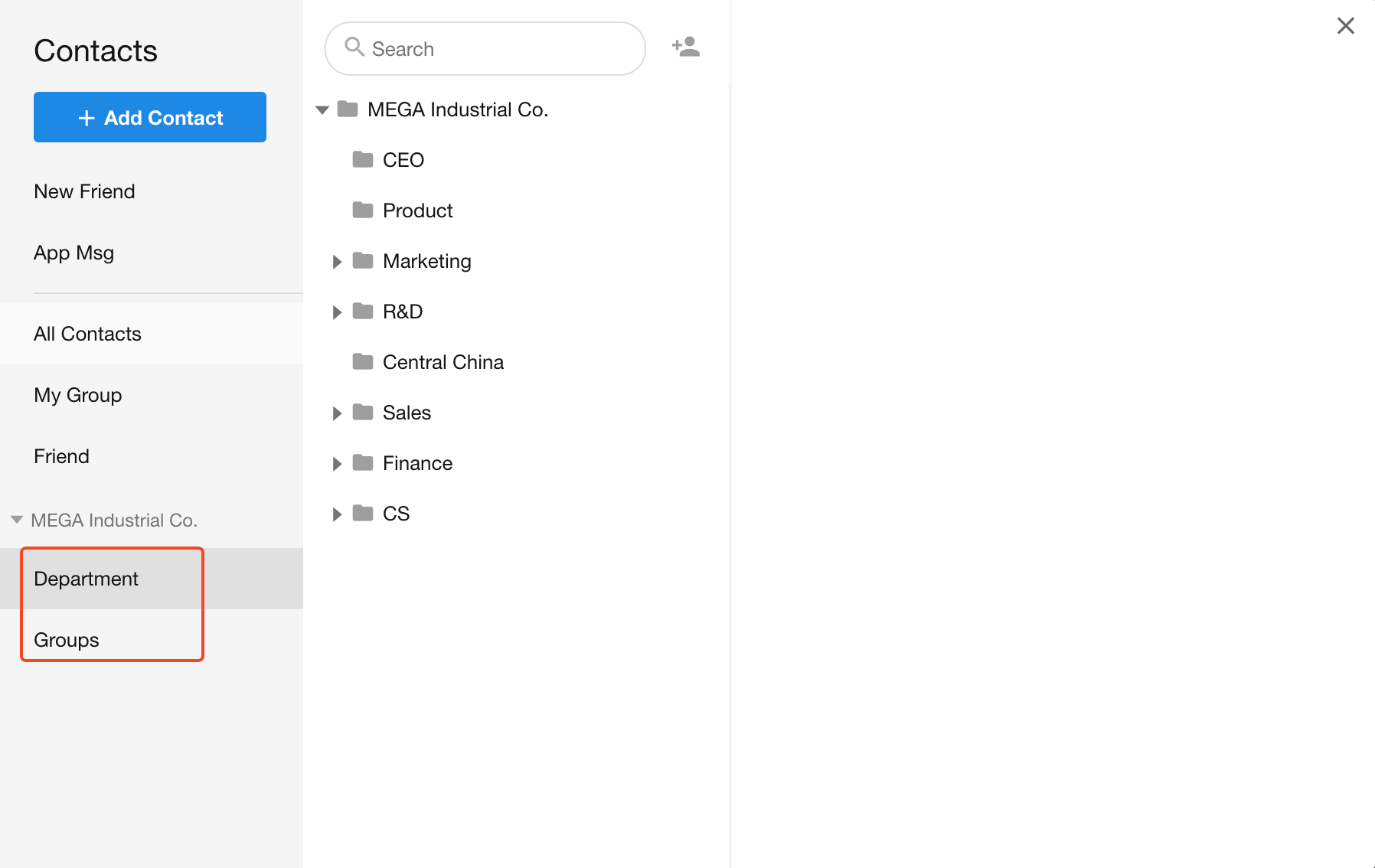Expand the Finance department arrow
This screenshot has height=868, width=1375.
[337, 464]
